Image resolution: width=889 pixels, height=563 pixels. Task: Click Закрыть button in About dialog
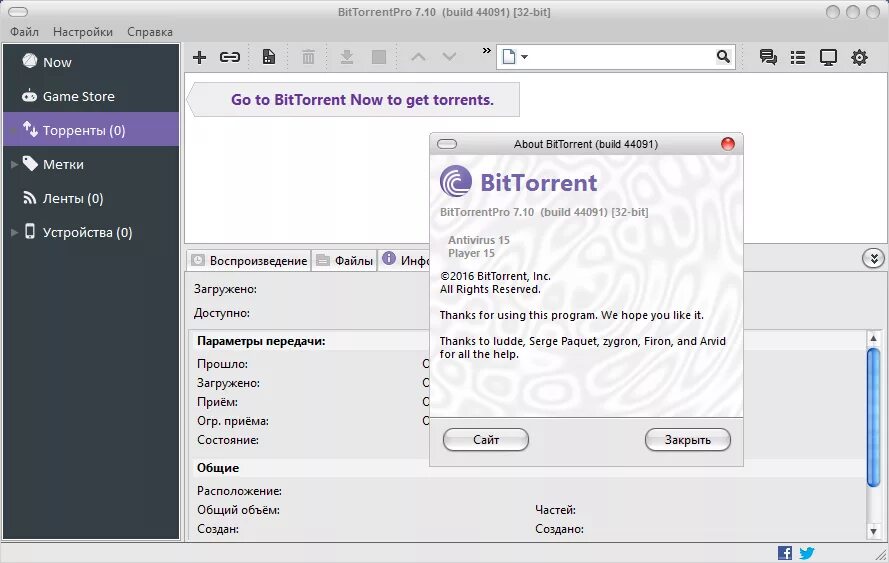pyautogui.click(x=688, y=440)
